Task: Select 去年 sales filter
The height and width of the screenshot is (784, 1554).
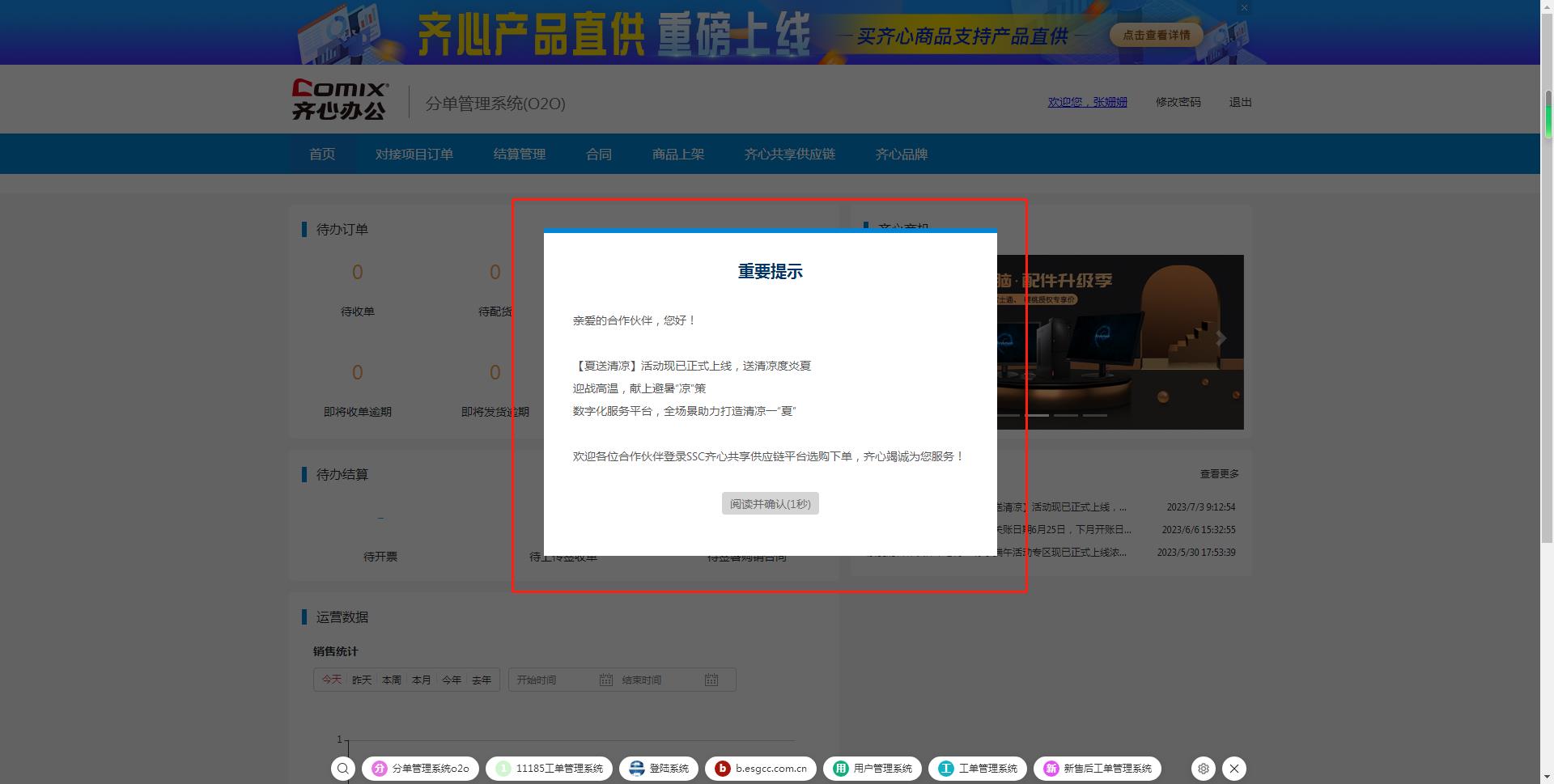Action: (482, 680)
